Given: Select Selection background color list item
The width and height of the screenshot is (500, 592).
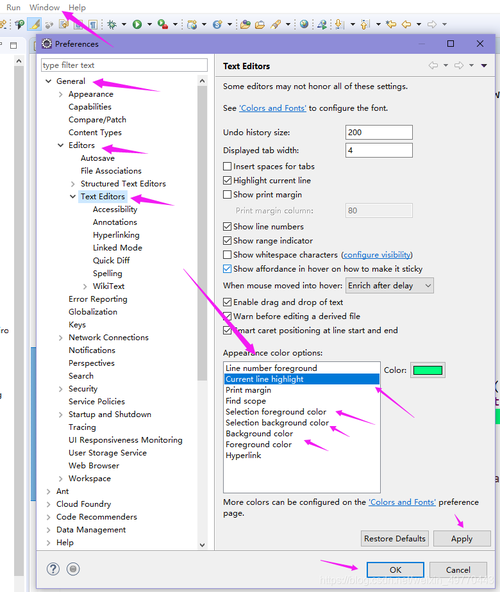Looking at the screenshot, I should (x=277, y=422).
